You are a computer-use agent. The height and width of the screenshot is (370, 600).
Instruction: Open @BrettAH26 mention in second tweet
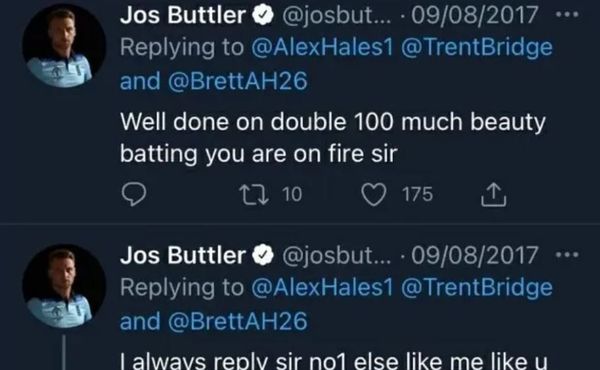click(x=238, y=321)
